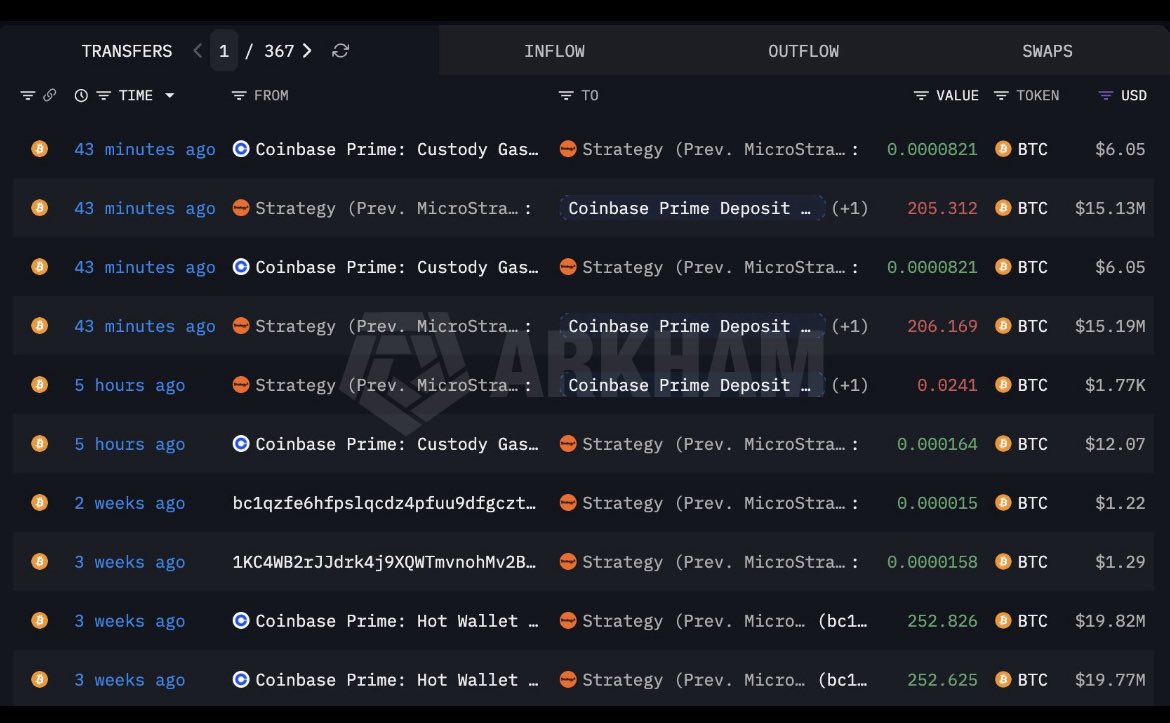Click the USD amount $15.13M
1170x723 pixels.
coord(1110,208)
